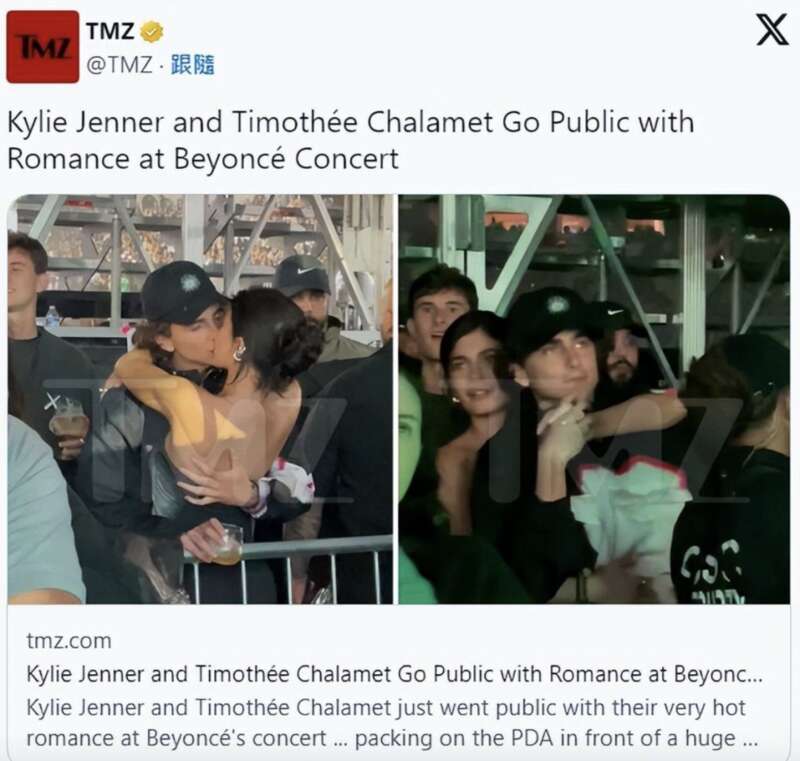Open the tmz.com domain link
Viewport: 800px width, 761px height.
click(69, 641)
